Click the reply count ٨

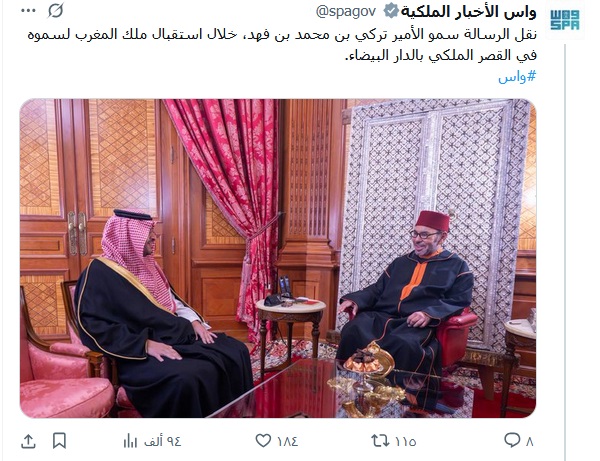coord(530,441)
